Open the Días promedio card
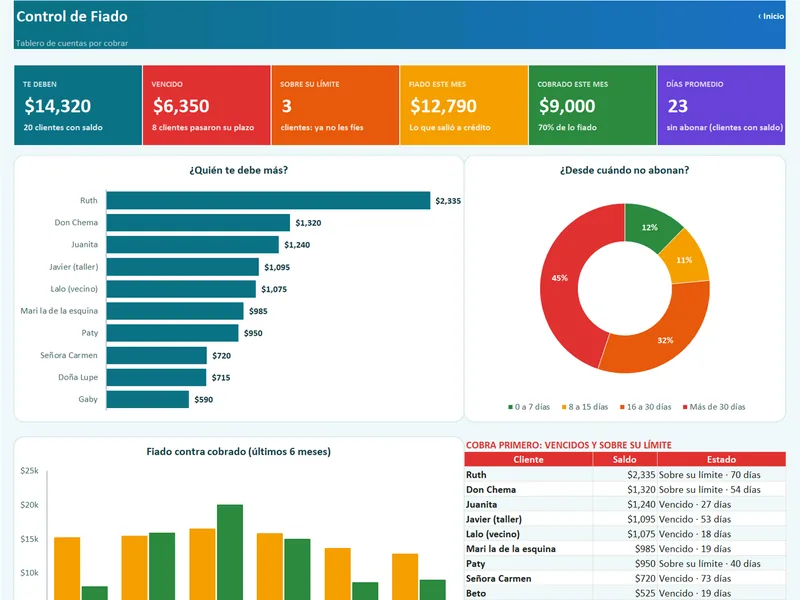The image size is (800, 600). pos(721,105)
